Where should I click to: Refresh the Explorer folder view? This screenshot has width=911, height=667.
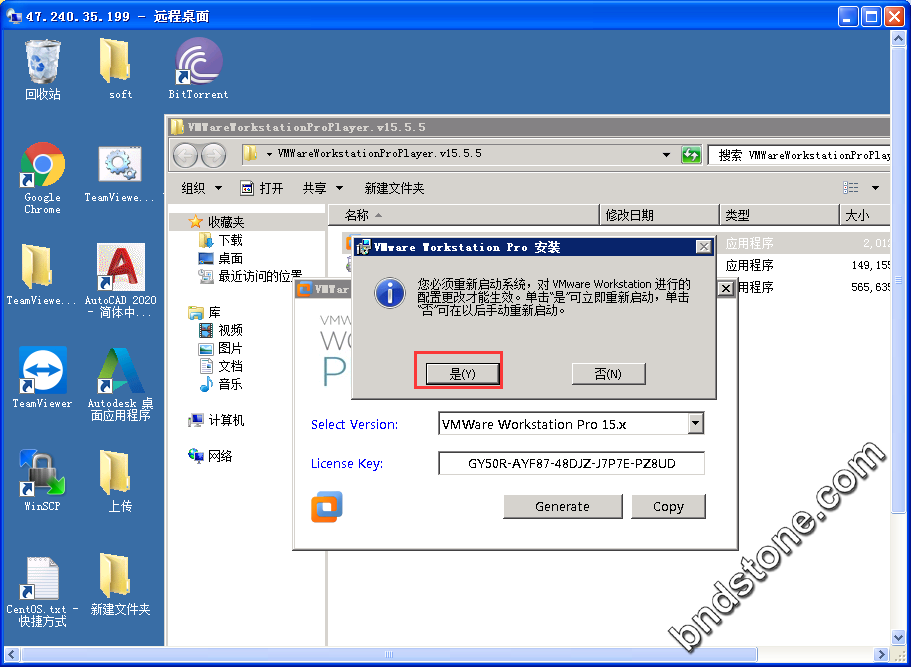point(691,155)
